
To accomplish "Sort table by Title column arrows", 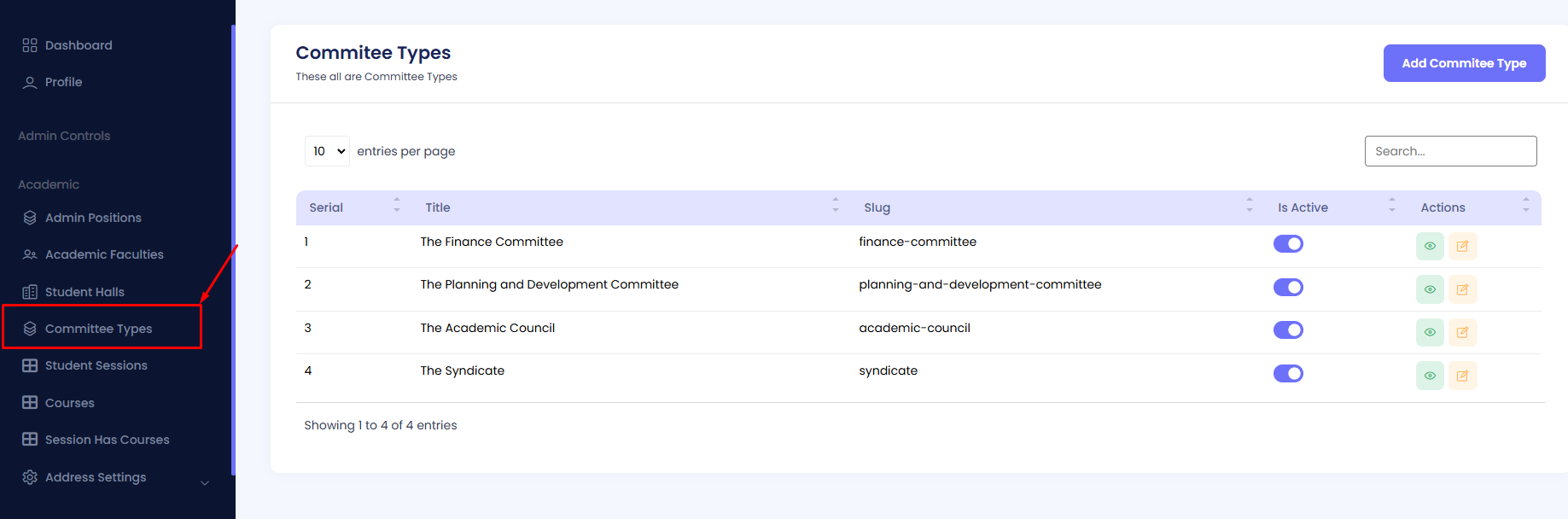I will click(x=835, y=205).
